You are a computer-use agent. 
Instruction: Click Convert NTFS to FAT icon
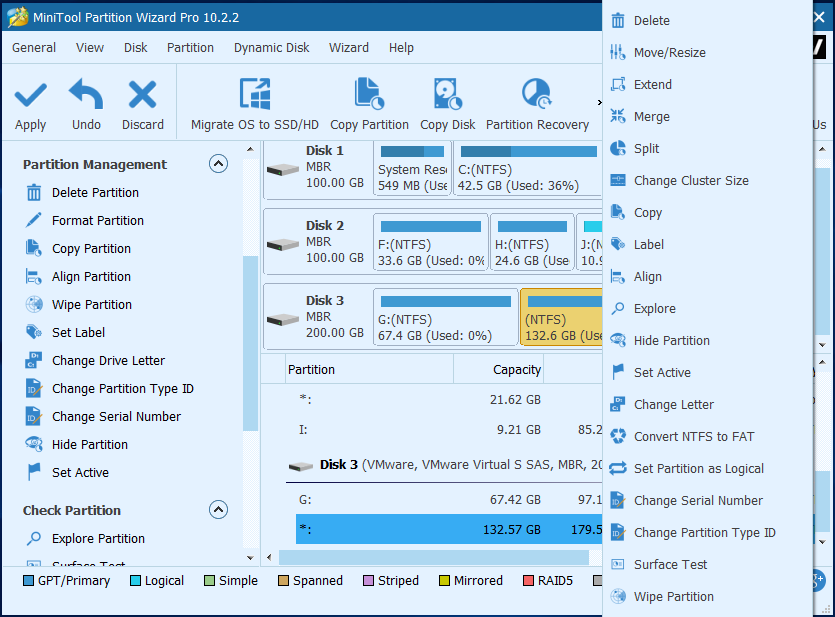(x=618, y=436)
